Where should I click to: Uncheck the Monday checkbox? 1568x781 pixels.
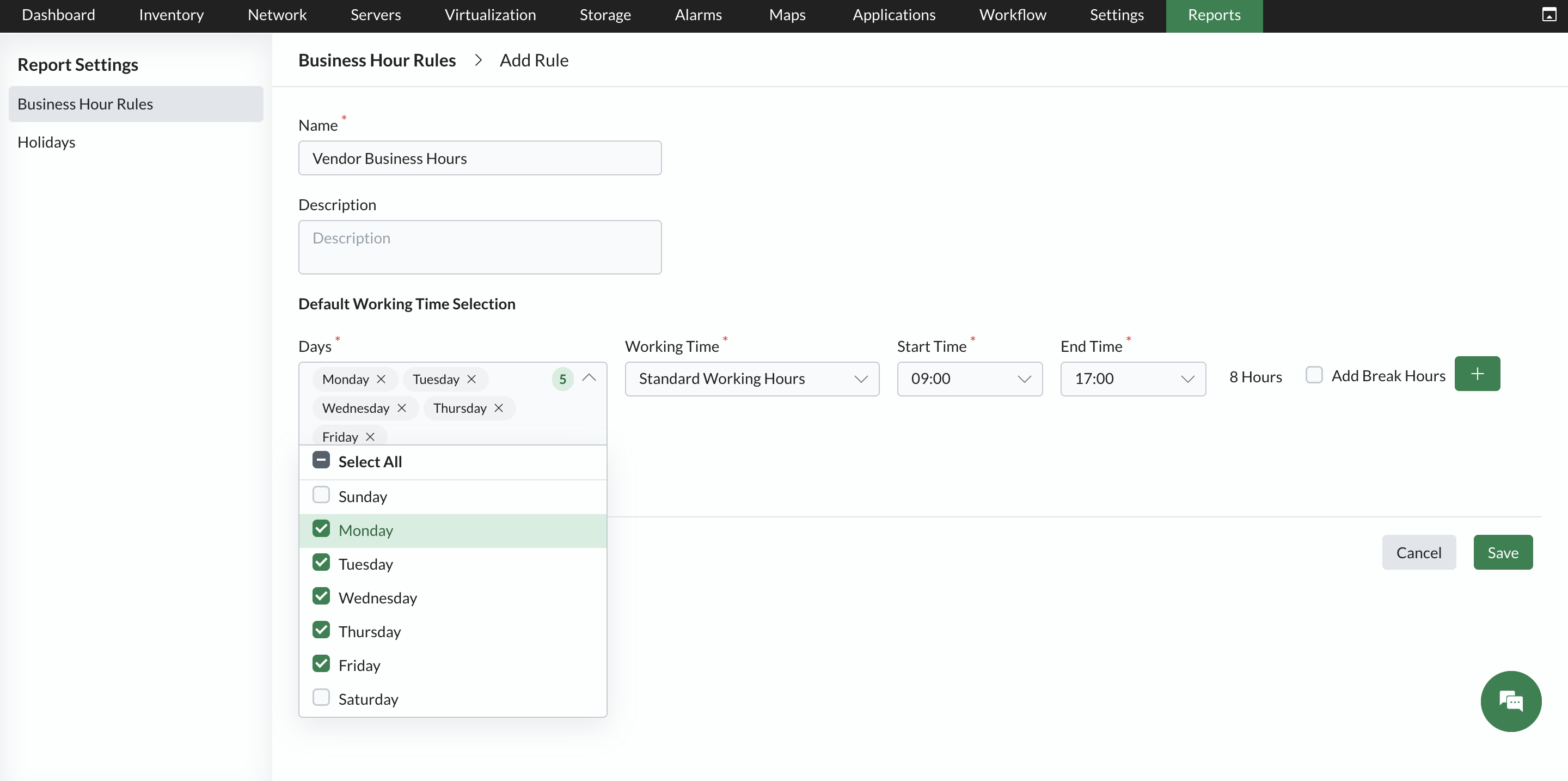pyautogui.click(x=321, y=529)
